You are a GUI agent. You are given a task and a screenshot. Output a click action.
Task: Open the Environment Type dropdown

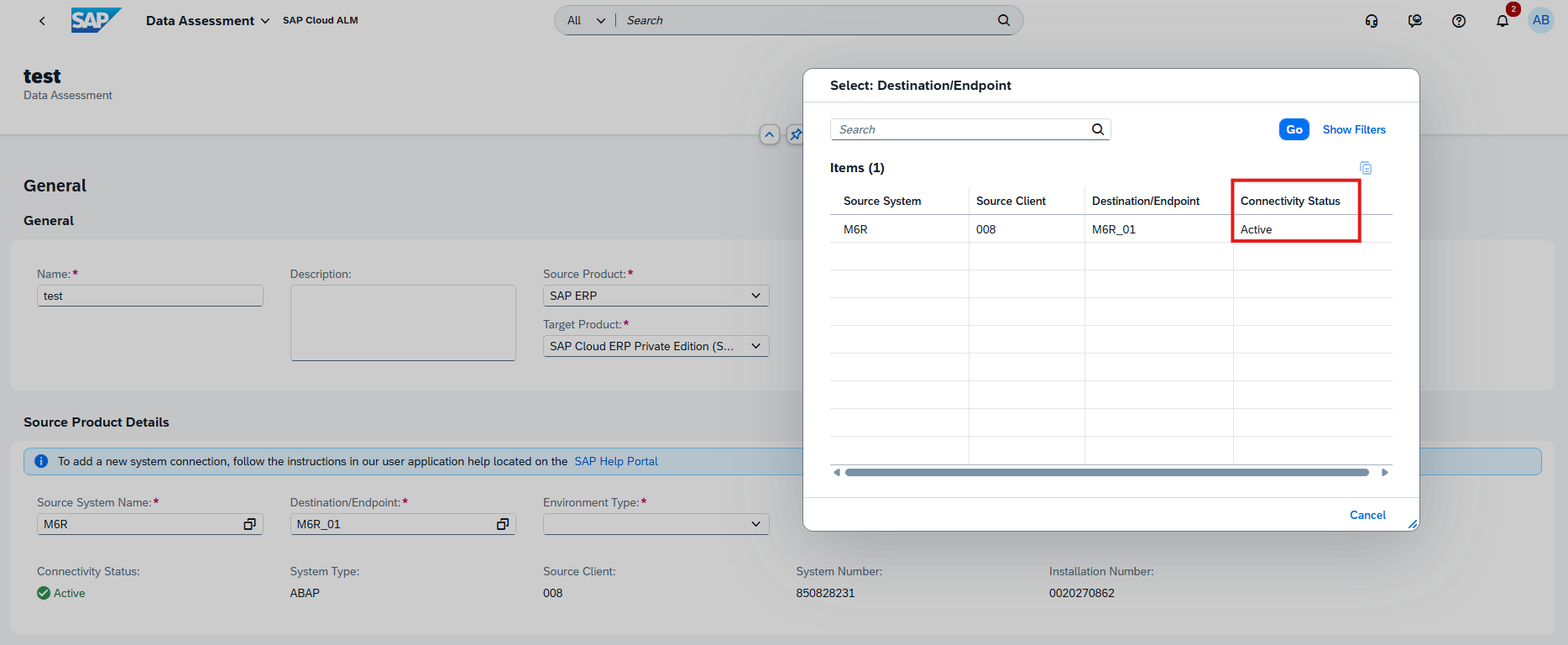point(656,524)
